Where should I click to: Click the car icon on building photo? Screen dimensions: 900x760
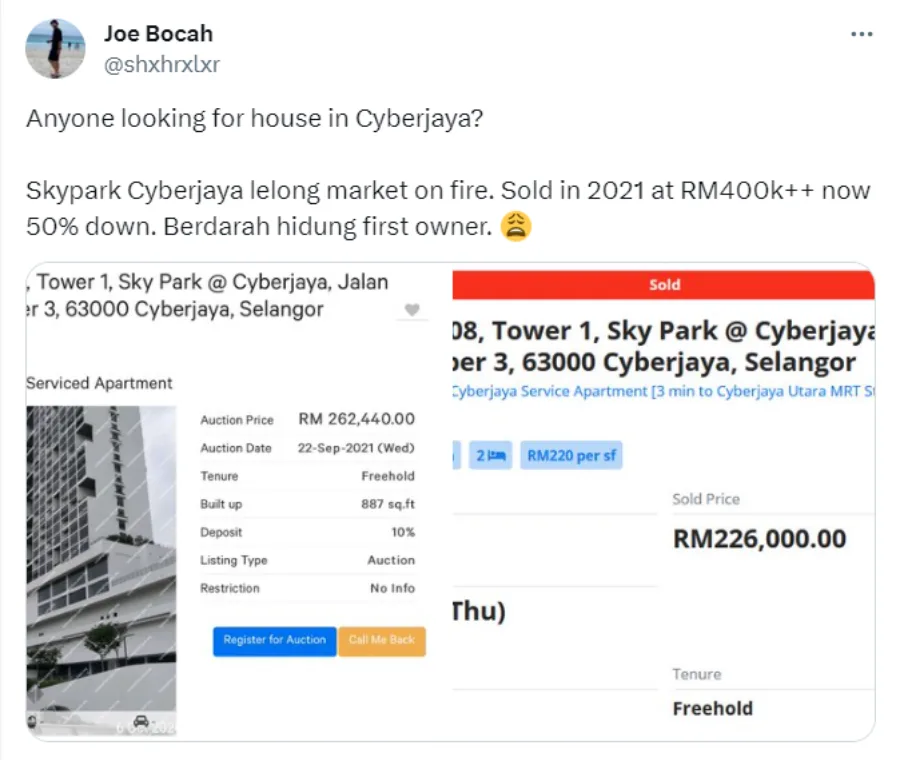pos(141,721)
